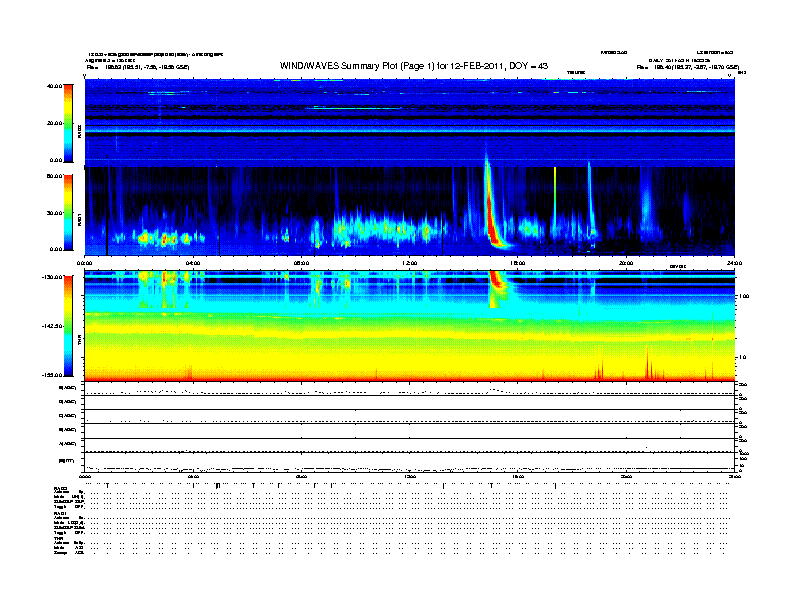This screenshot has height=612, width=792.
Task: Click the GSE position text at top right
Action: [x=687, y=67]
